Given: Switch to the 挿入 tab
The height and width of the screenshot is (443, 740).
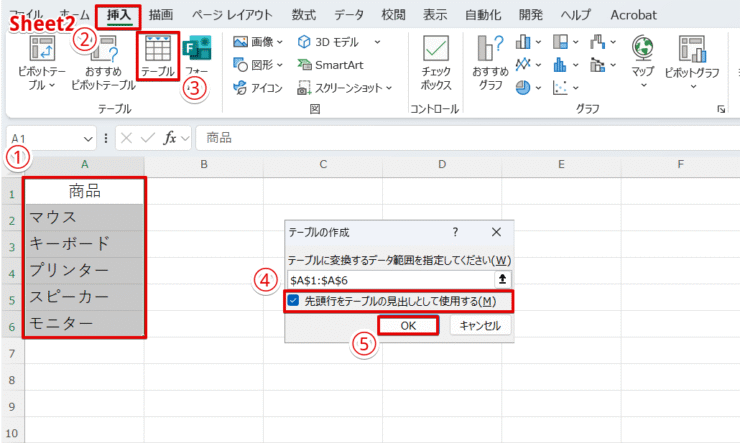Looking at the screenshot, I should tap(118, 15).
